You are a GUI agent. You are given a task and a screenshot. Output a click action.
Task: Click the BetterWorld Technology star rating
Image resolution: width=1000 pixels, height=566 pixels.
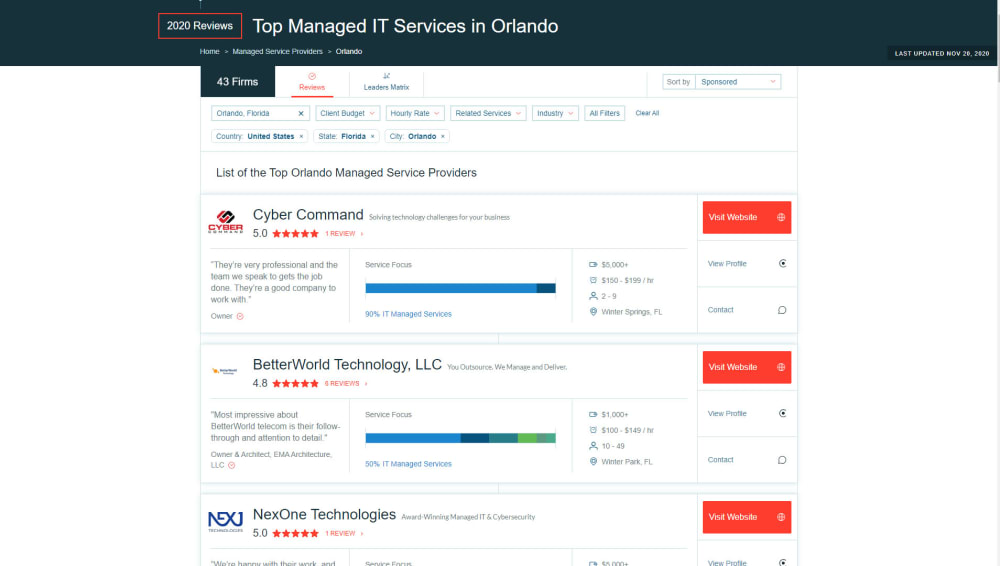tap(295, 384)
